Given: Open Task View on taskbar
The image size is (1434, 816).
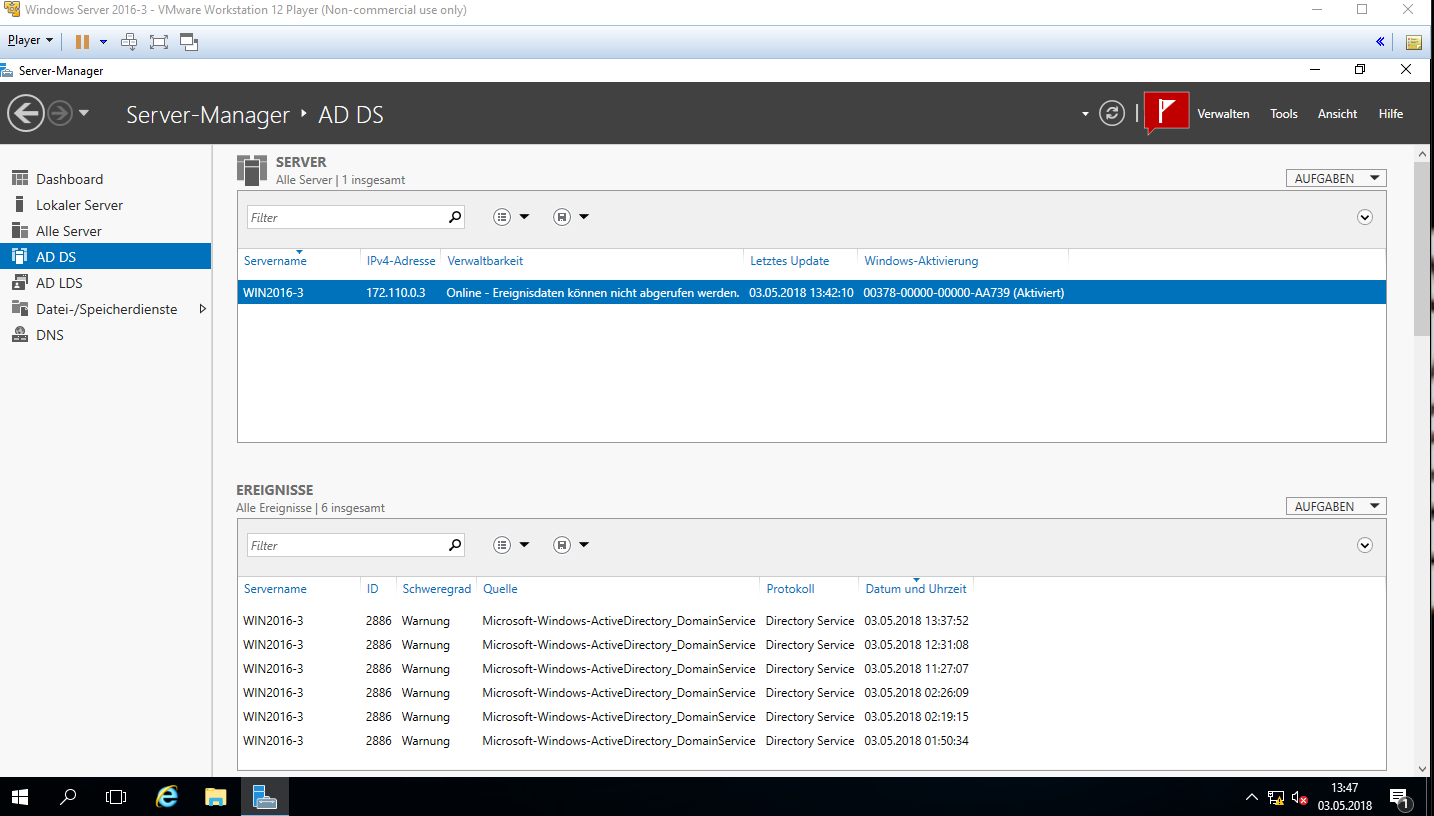Looking at the screenshot, I should coord(116,797).
